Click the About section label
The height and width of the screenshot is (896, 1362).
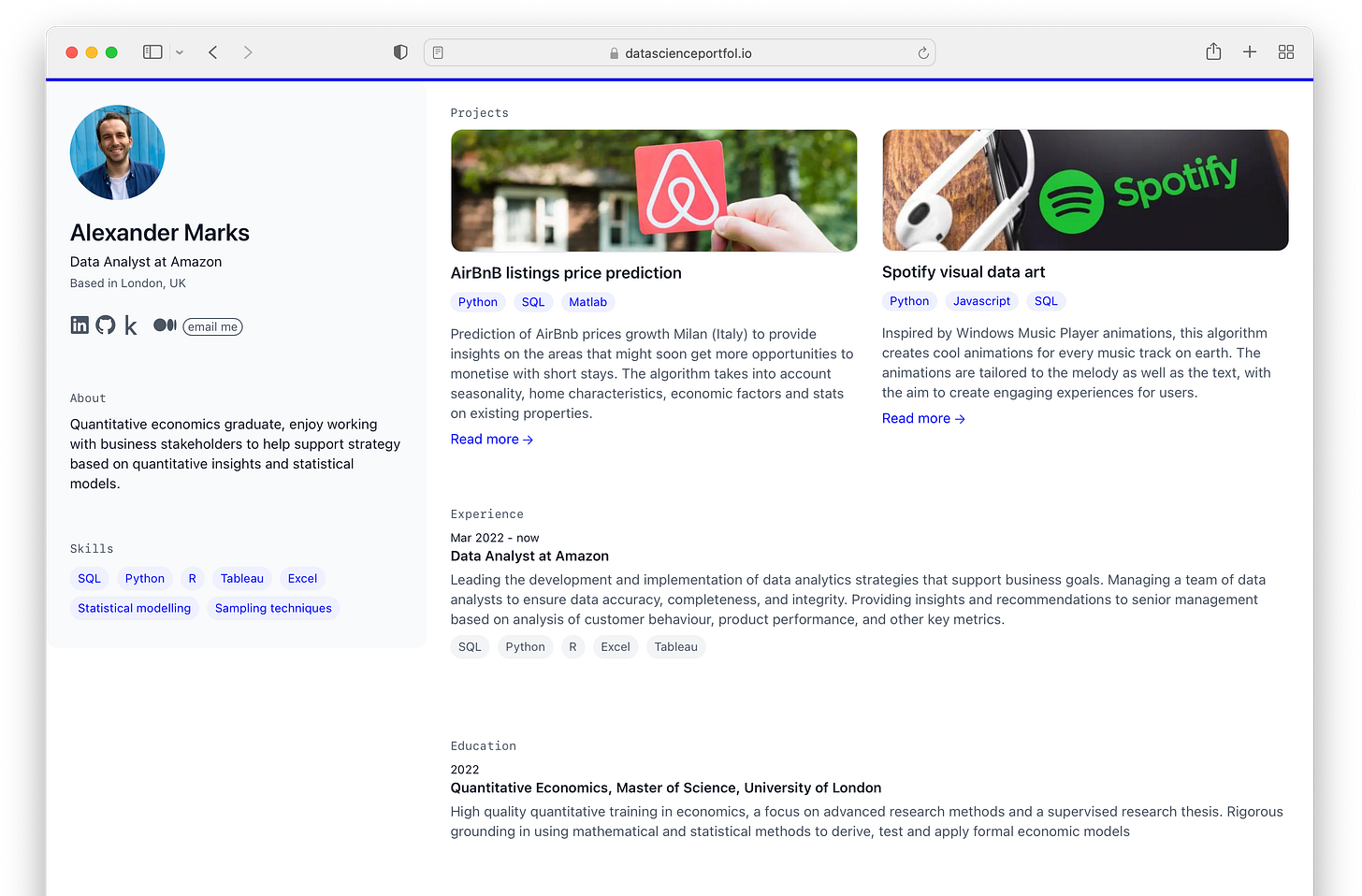[x=88, y=398]
